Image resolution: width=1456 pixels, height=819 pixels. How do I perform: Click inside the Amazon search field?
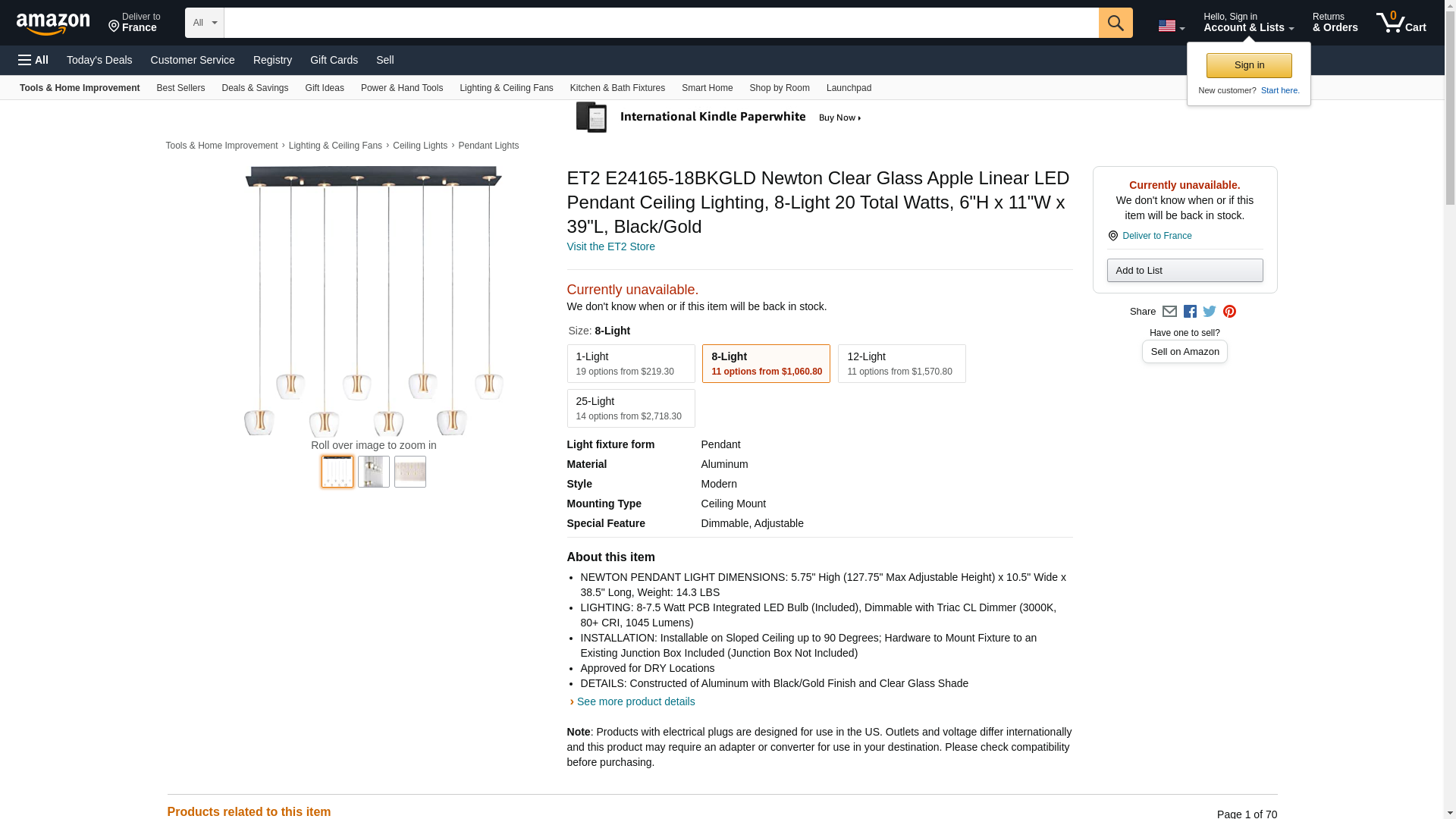pyautogui.click(x=660, y=23)
